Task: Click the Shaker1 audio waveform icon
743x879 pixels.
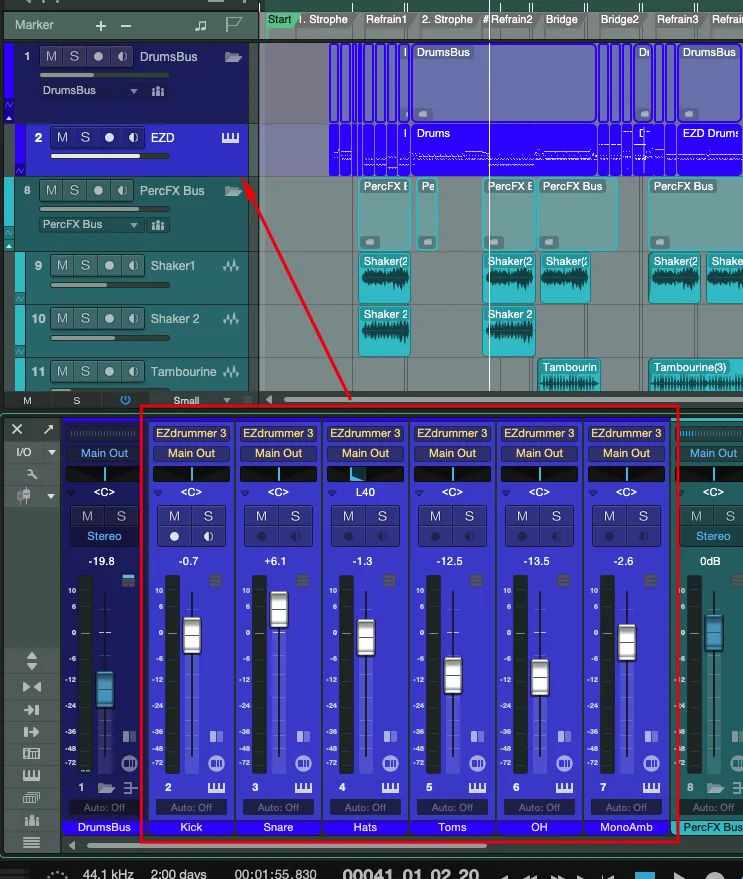Action: [230, 266]
